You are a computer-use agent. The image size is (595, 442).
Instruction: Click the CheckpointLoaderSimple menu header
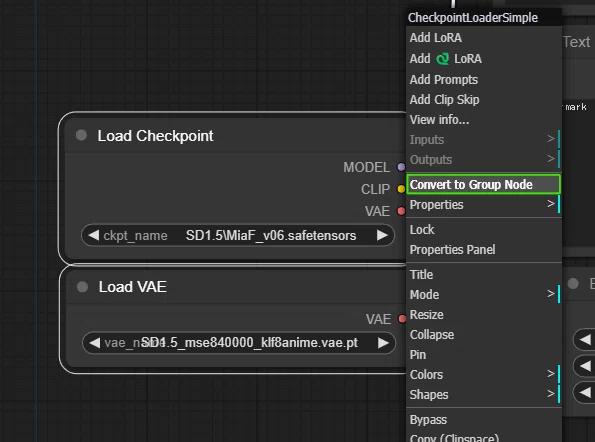point(484,17)
